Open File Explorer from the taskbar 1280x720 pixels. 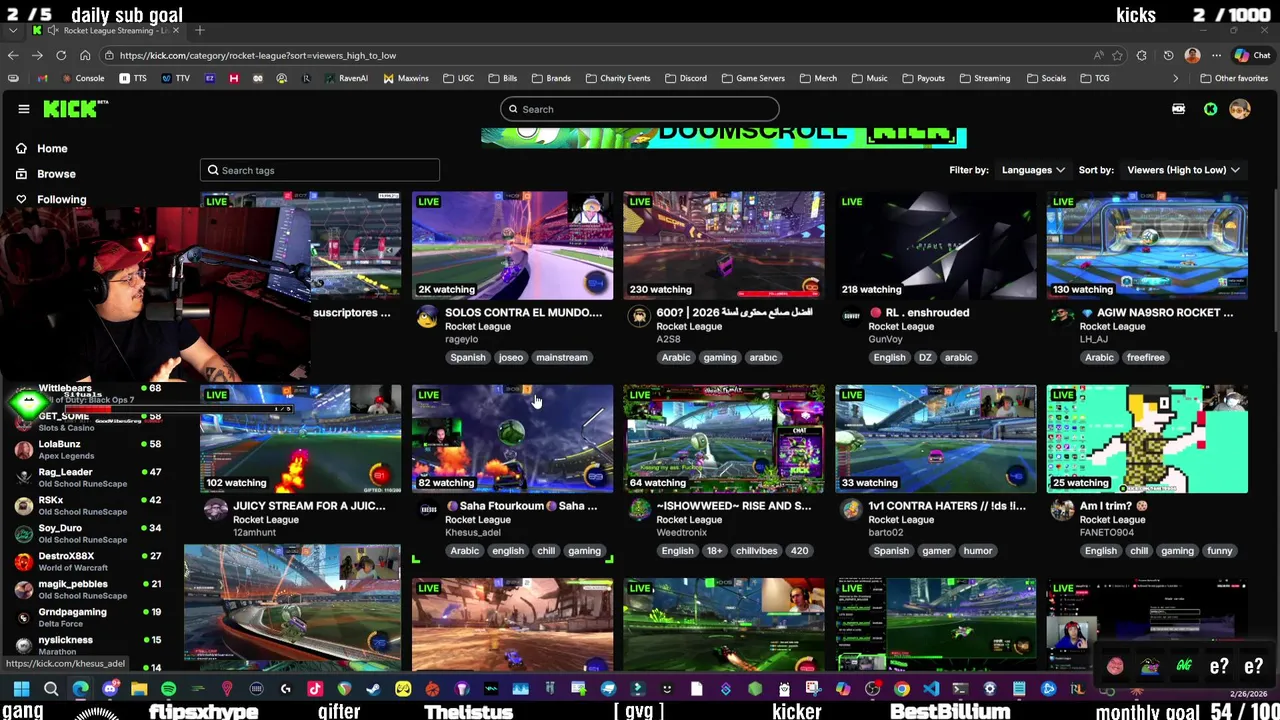pyautogui.click(x=139, y=688)
